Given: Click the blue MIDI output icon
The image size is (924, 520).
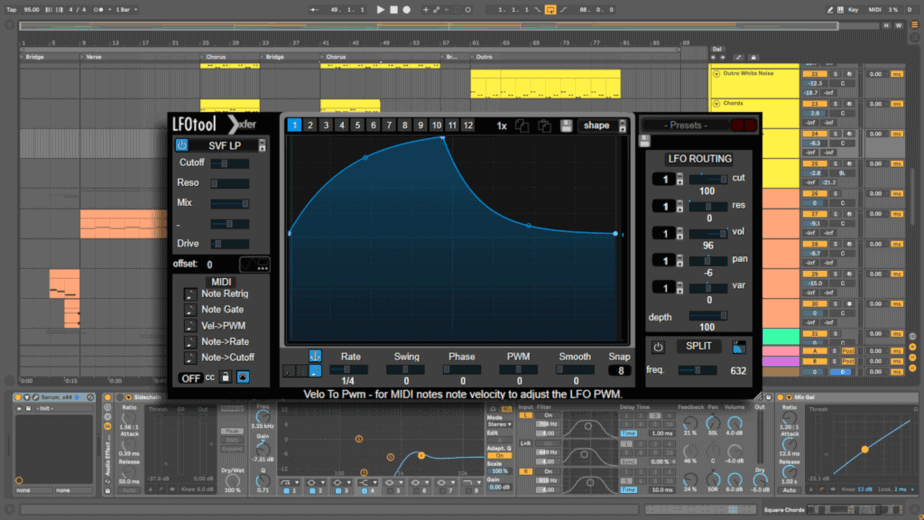Looking at the screenshot, I should pos(243,377).
